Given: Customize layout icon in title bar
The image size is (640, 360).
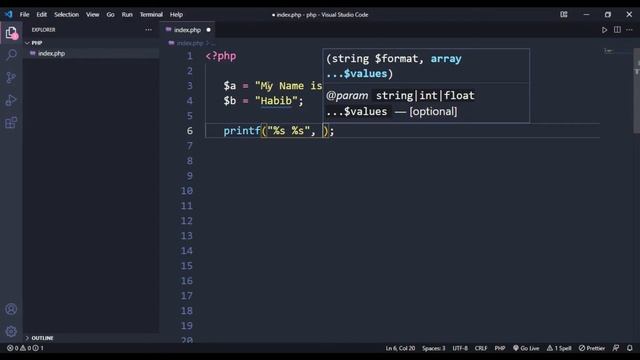Looking at the screenshot, I should [564, 14].
